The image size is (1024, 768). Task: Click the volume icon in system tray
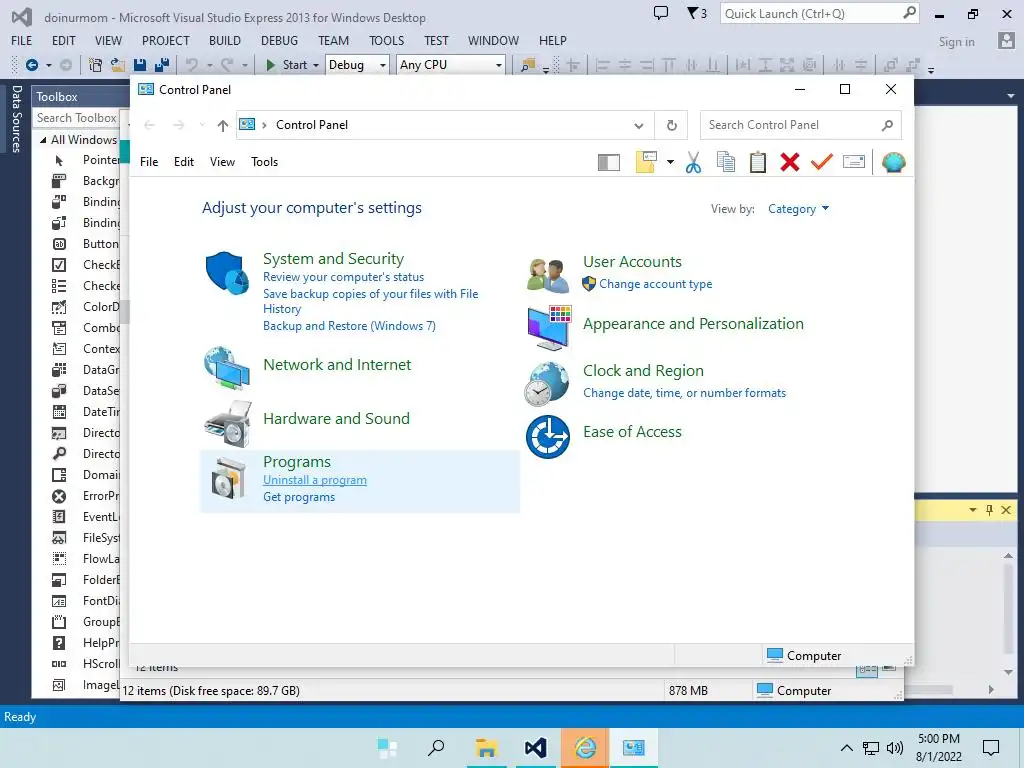point(895,748)
